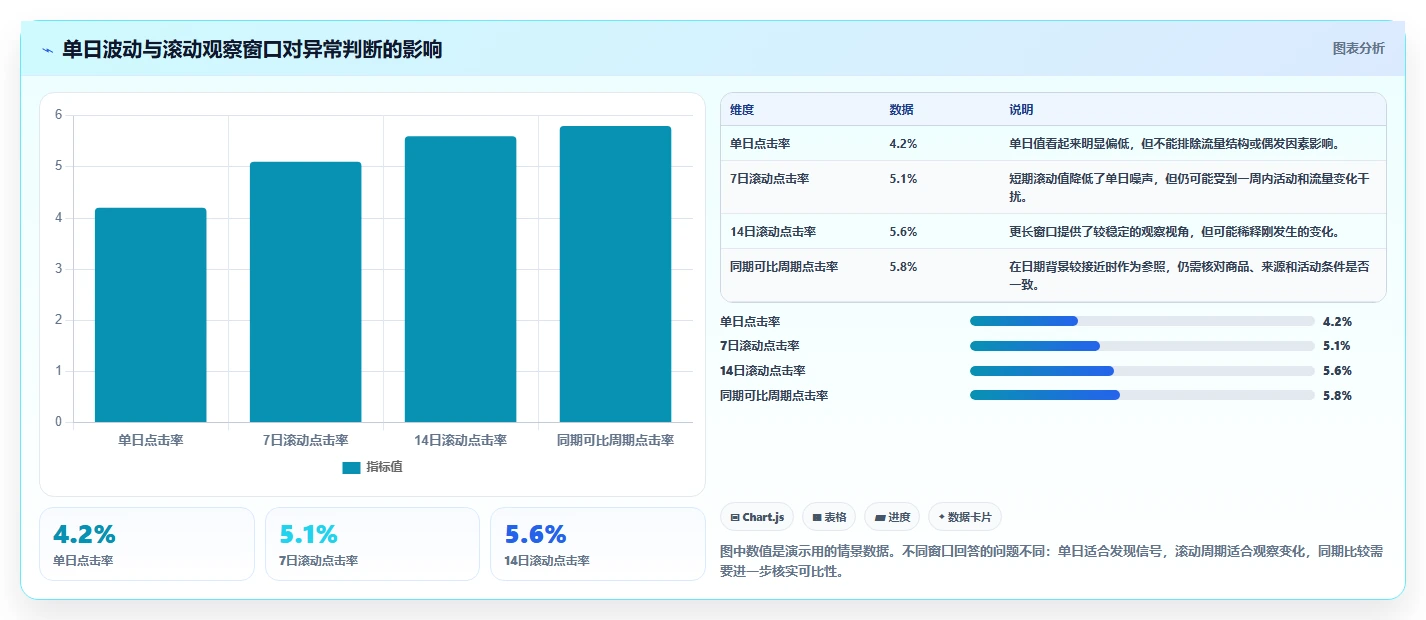The image size is (1426, 620).
Task: Select the 同期可比周期点击率 table row cell
Action: 784,266
